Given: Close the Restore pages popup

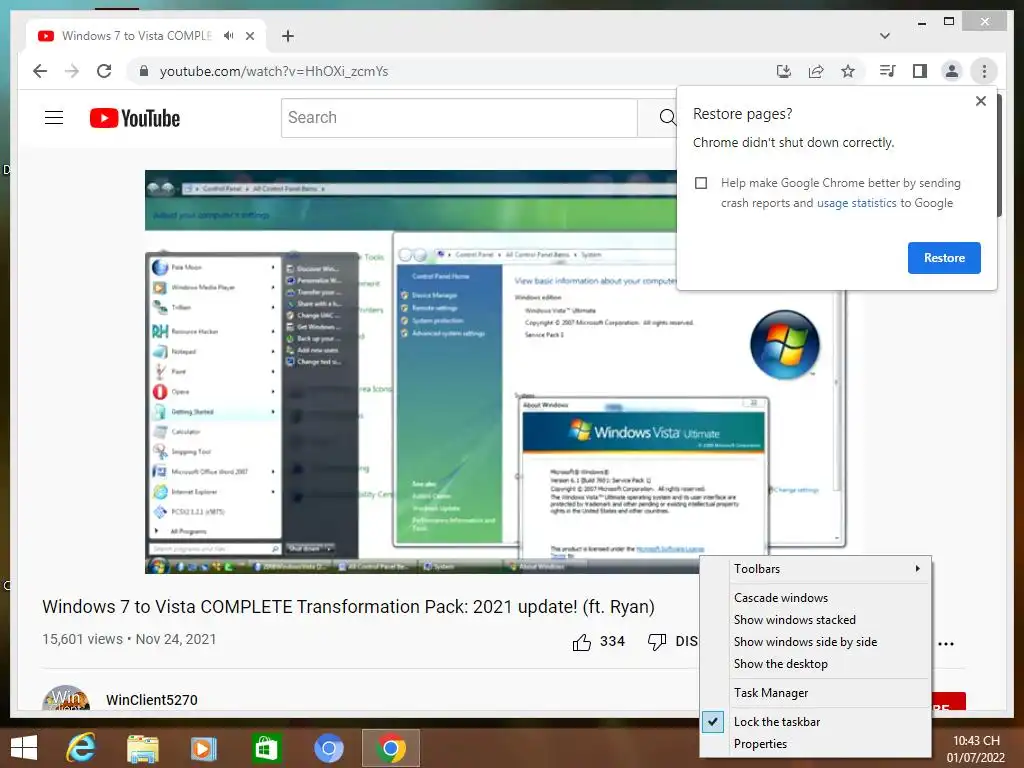Looking at the screenshot, I should pyautogui.click(x=980, y=101).
